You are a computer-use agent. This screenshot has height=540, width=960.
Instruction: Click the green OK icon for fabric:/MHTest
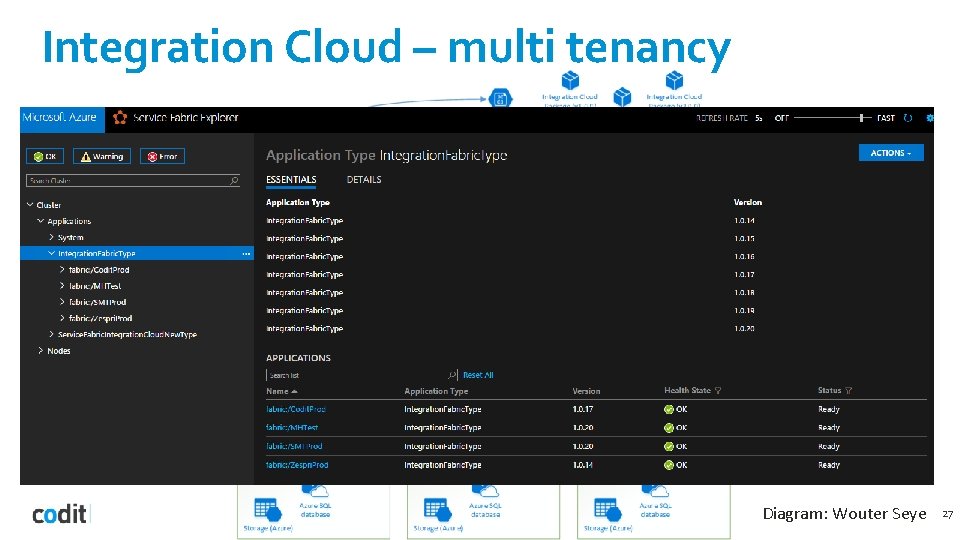coord(669,428)
